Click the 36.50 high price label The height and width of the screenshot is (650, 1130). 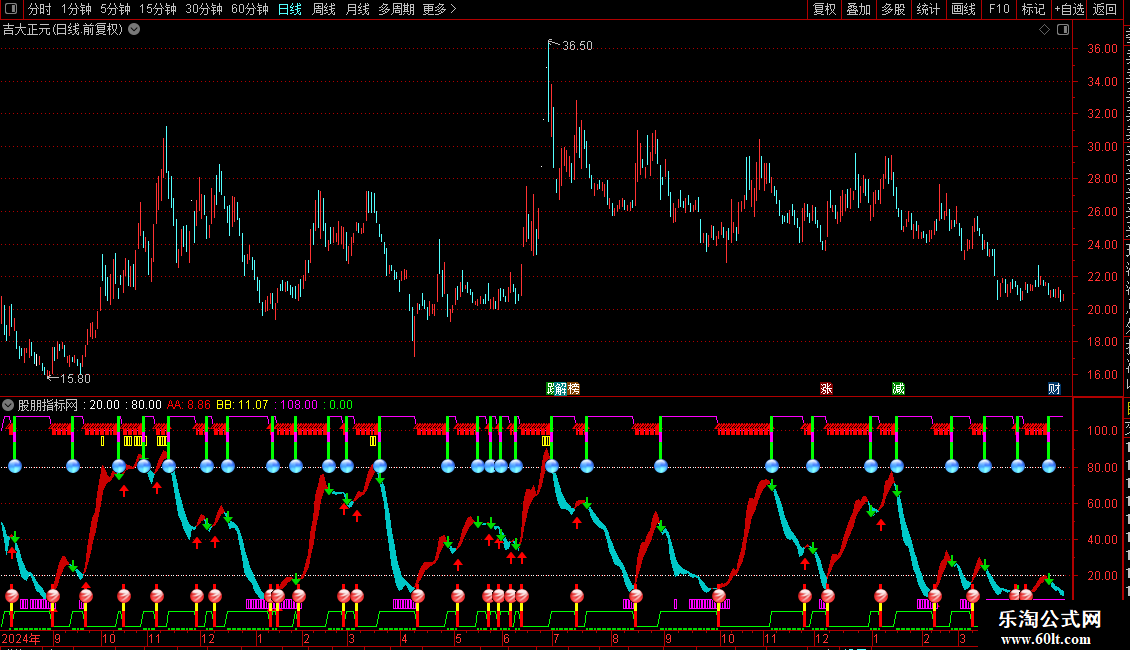[577, 45]
